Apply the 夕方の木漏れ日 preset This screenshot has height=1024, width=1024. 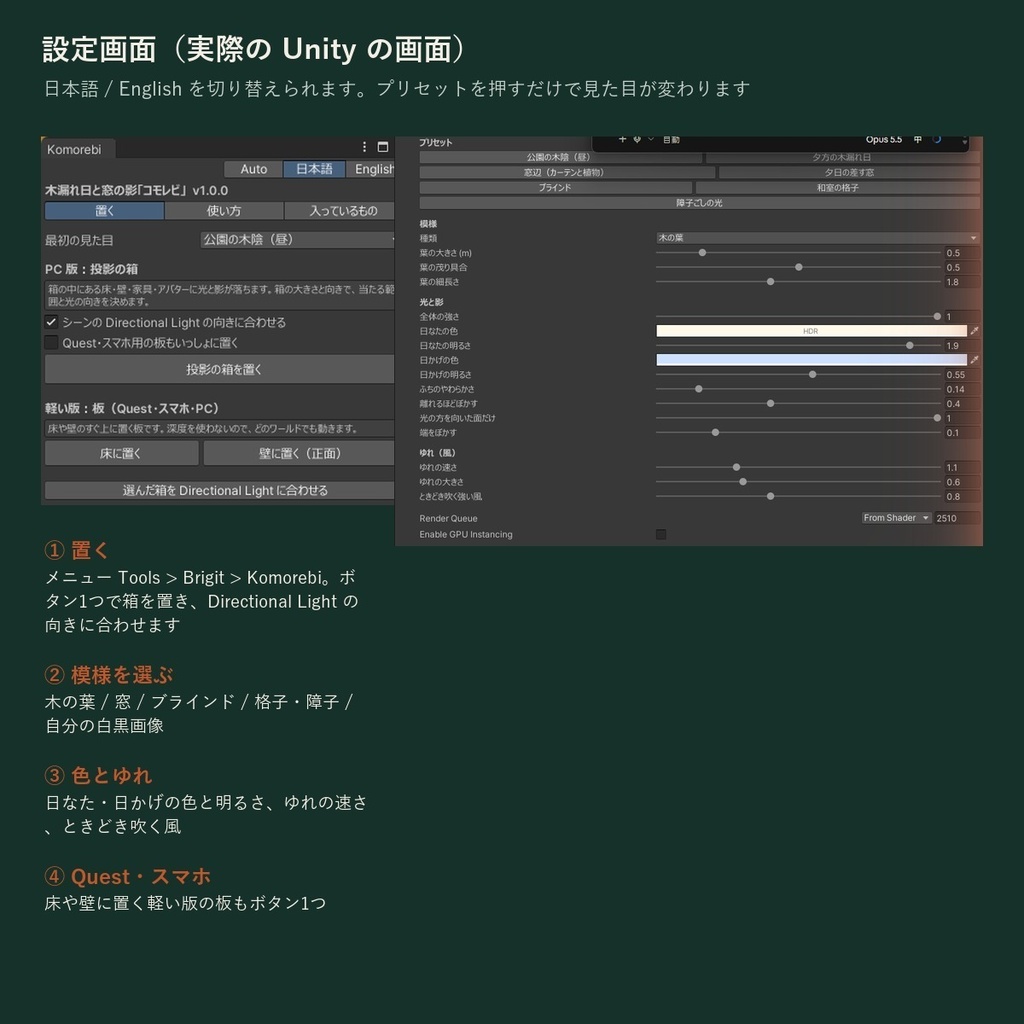click(842, 157)
